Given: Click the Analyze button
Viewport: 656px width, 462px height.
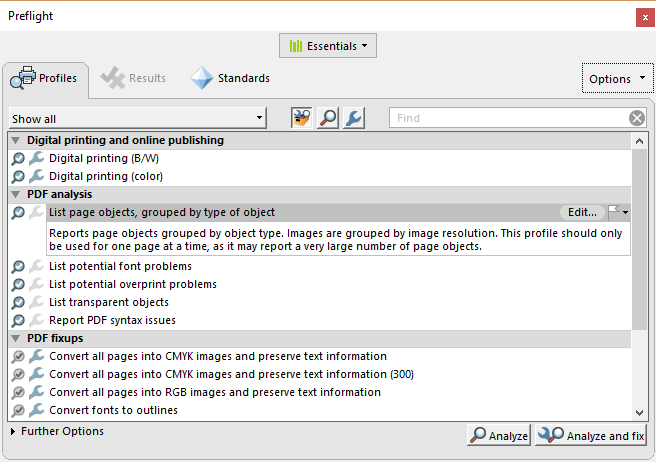Looking at the screenshot, I should coord(499,435).
